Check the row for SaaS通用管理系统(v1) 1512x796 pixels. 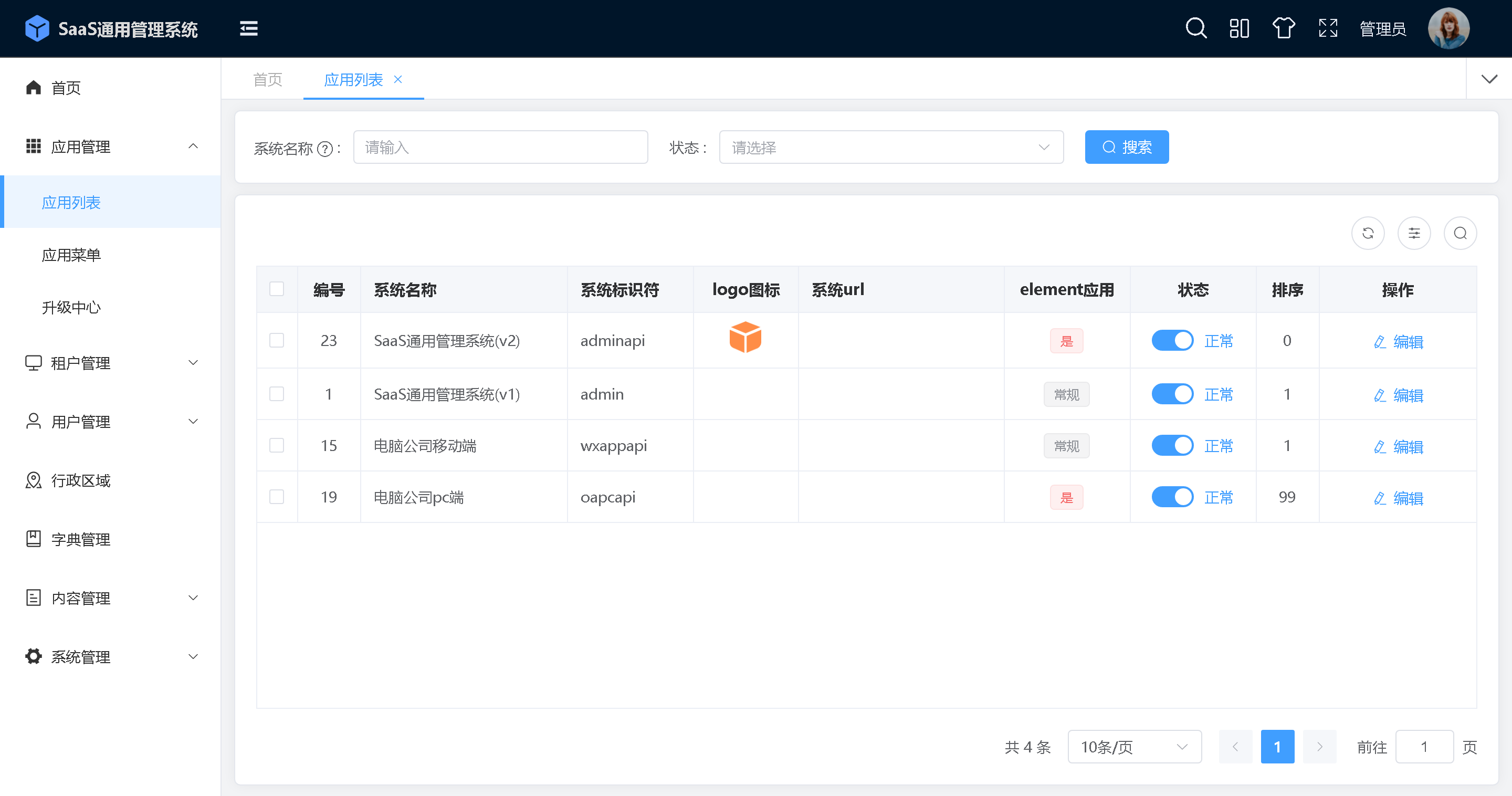(x=277, y=394)
